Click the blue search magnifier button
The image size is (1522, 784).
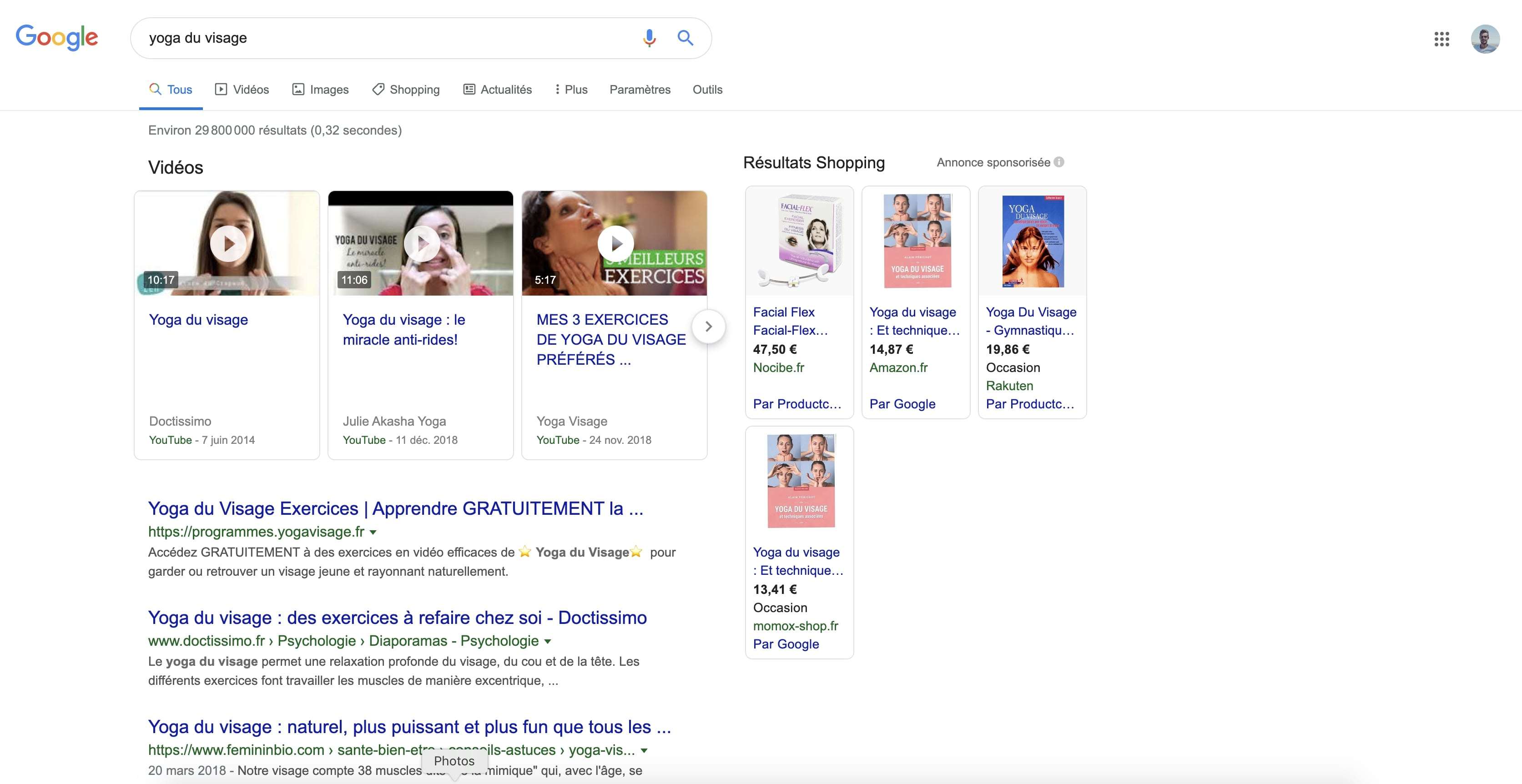(685, 38)
